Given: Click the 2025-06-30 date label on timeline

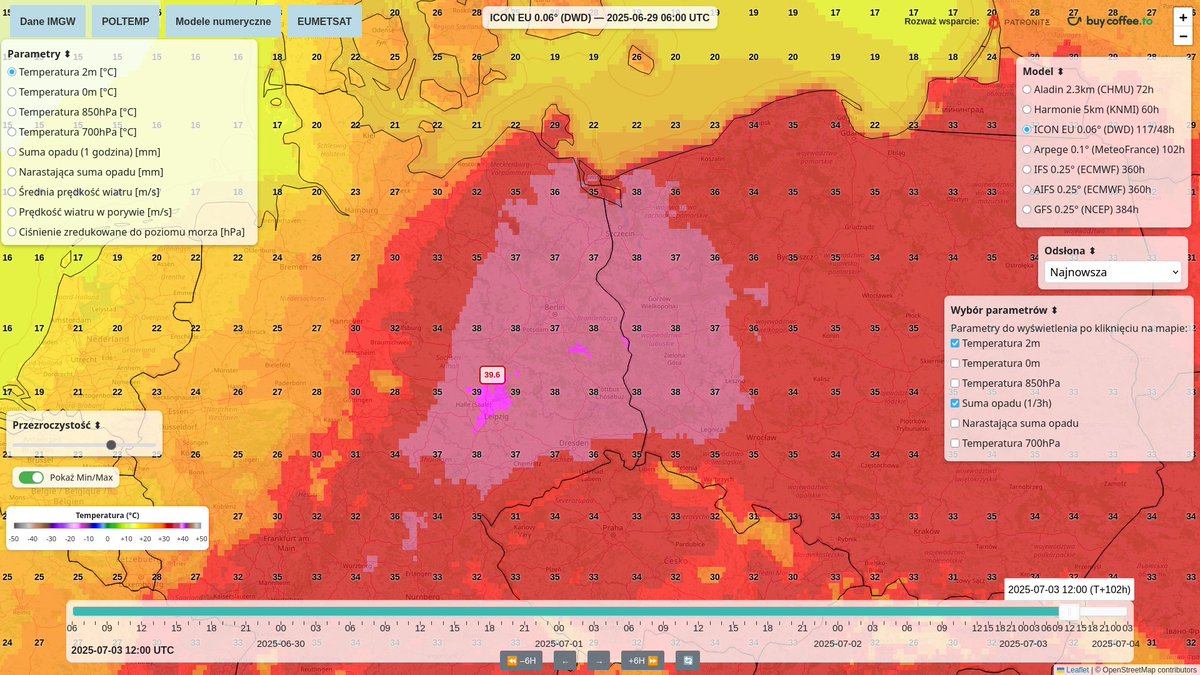Looking at the screenshot, I should [x=281, y=643].
